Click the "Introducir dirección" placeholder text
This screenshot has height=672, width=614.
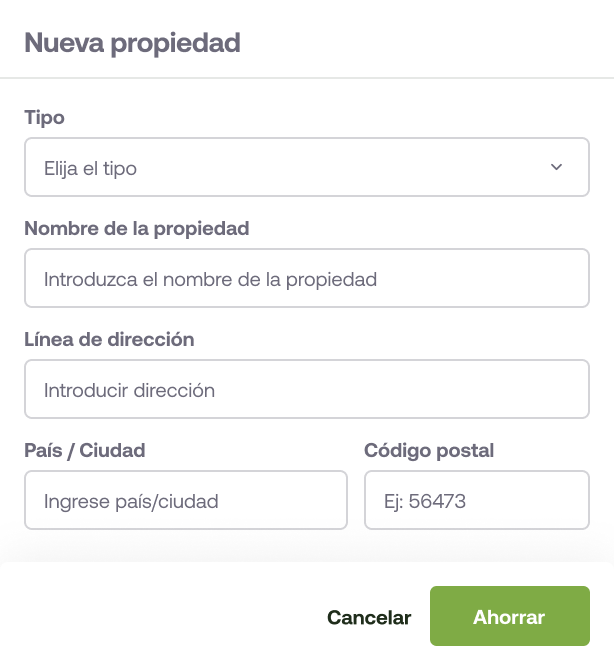tap(129, 390)
